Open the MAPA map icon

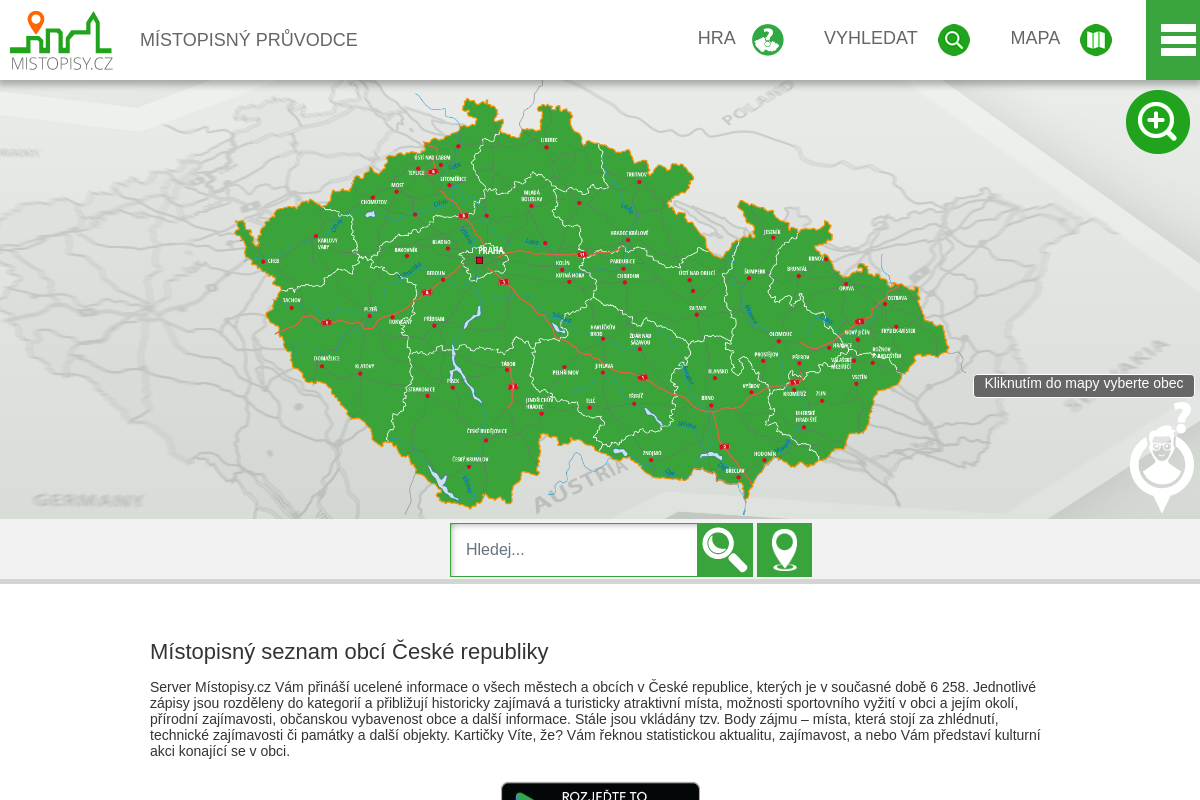1095,39
